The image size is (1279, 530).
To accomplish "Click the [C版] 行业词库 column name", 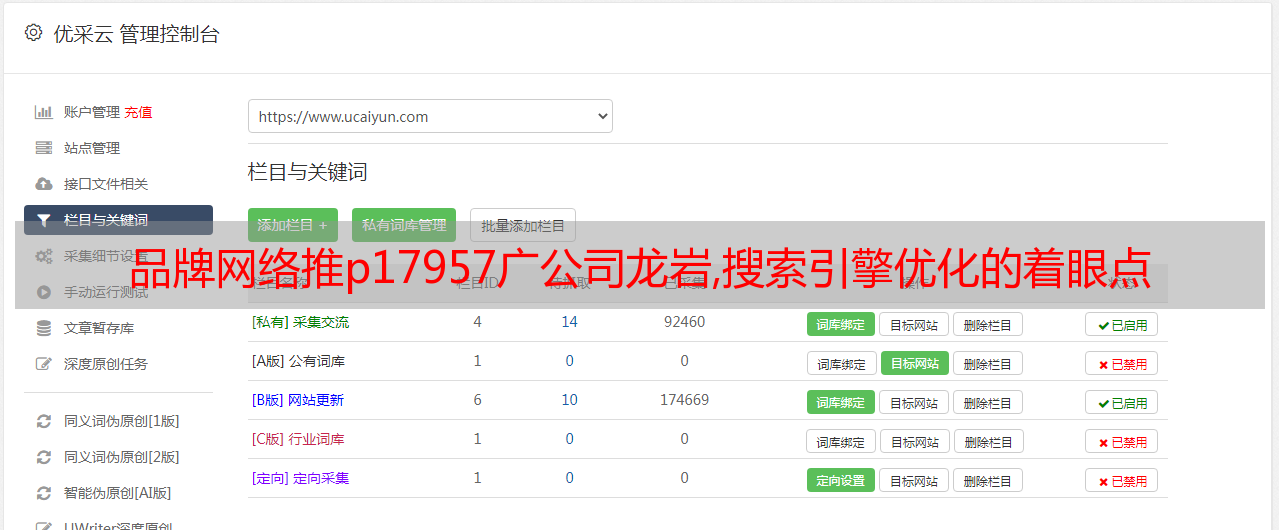I will point(298,439).
